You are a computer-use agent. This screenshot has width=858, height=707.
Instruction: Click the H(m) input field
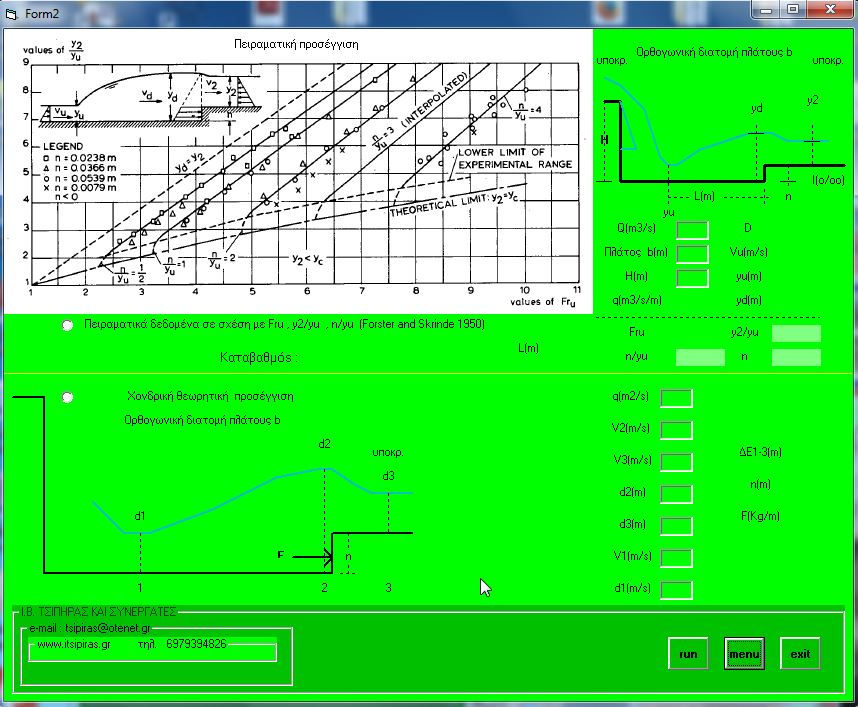point(692,278)
